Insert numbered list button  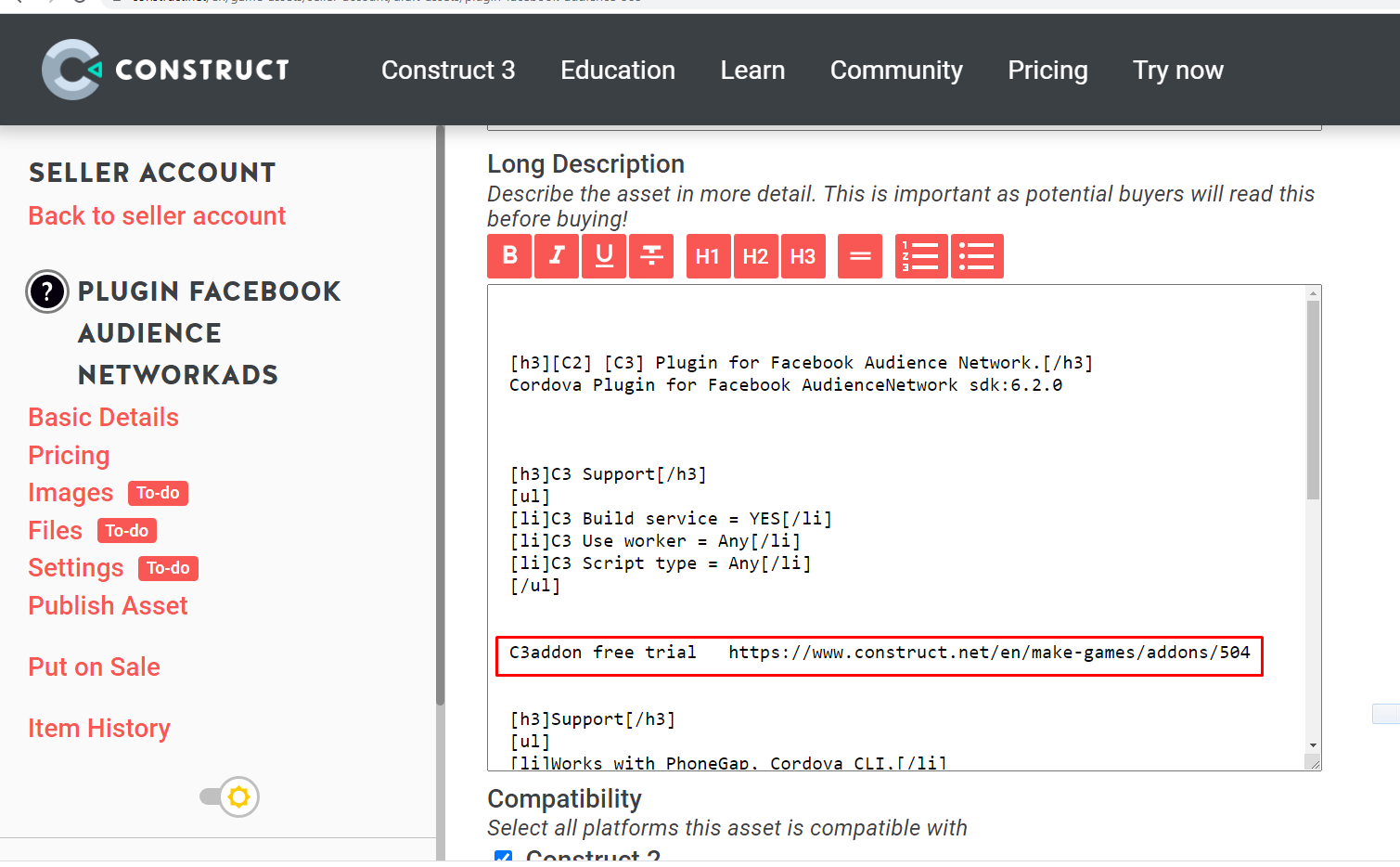(x=921, y=256)
